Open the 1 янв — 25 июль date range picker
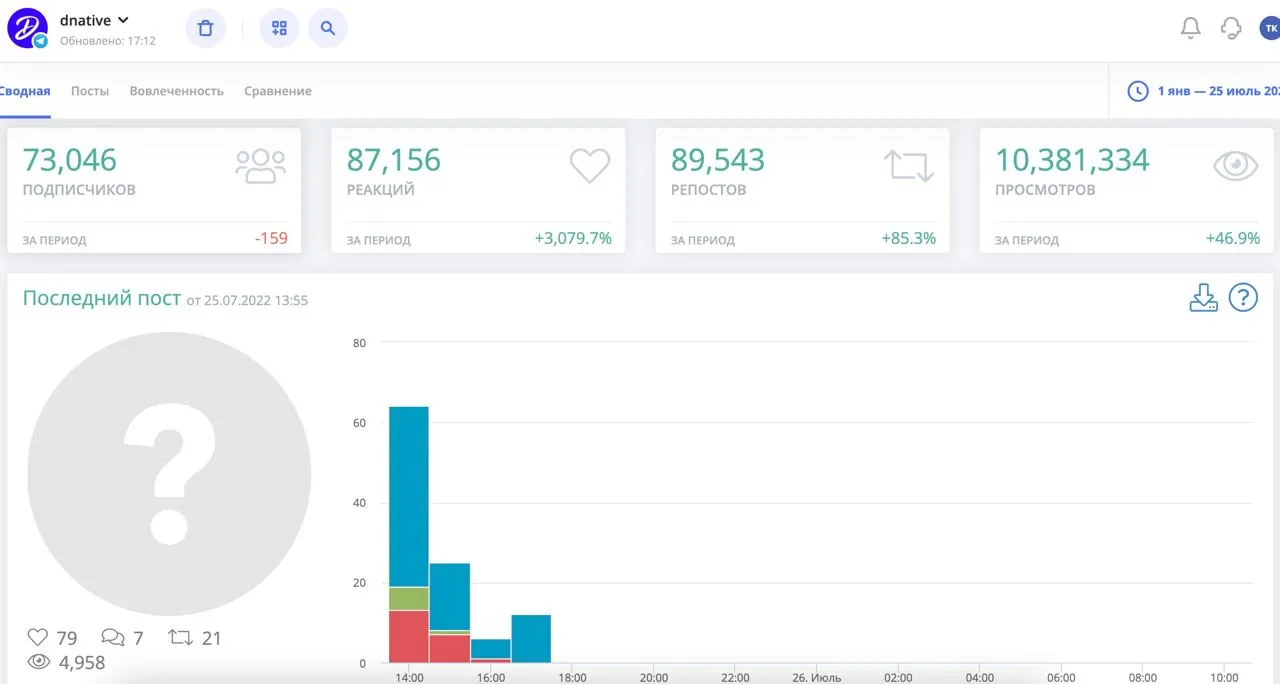 [1218, 91]
